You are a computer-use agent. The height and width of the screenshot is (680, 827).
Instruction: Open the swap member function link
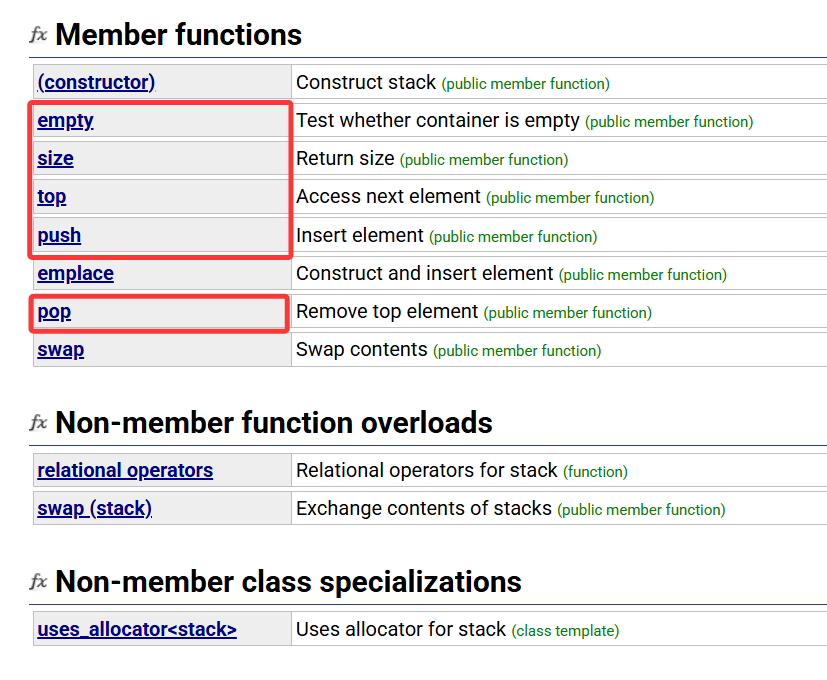(61, 350)
